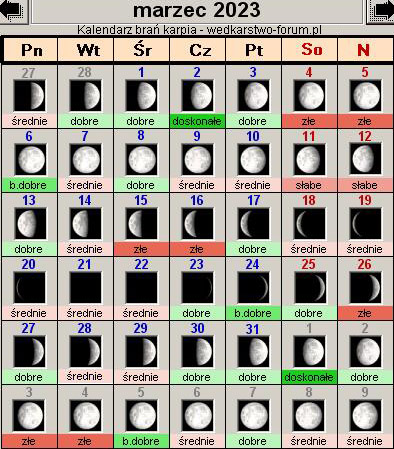Click the green doskonałe label on March 2
The height and width of the screenshot is (449, 394).
click(x=197, y=121)
